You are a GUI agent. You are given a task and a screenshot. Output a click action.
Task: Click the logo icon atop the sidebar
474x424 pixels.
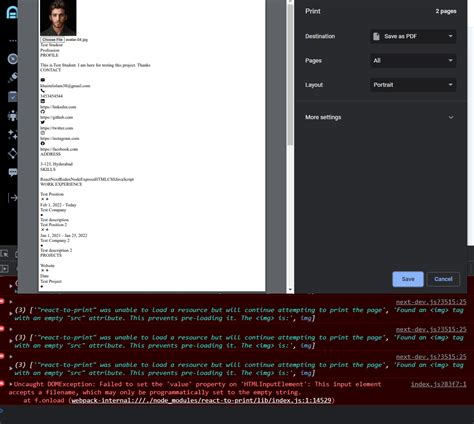pyautogui.click(x=12, y=13)
